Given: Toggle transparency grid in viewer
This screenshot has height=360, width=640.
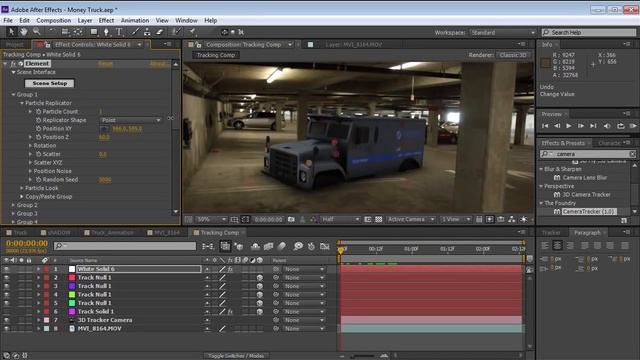Looking at the screenshot, I should click(x=379, y=220).
